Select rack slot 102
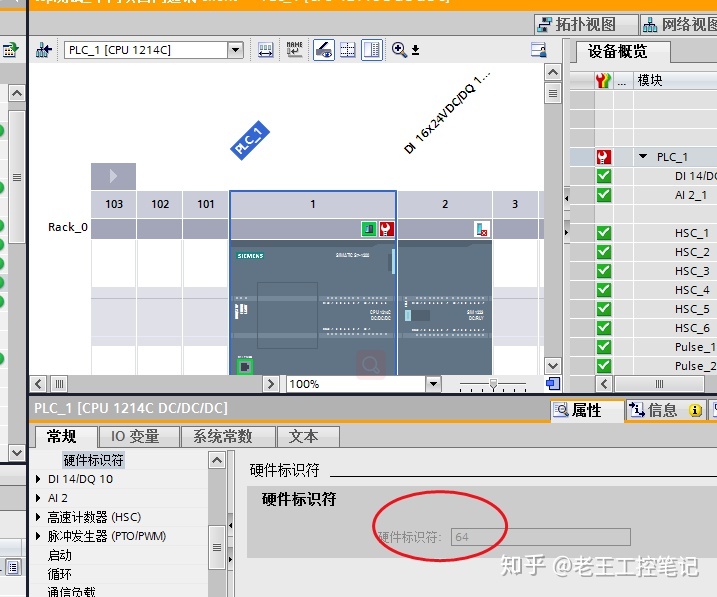The height and width of the screenshot is (597, 717). pos(160,204)
